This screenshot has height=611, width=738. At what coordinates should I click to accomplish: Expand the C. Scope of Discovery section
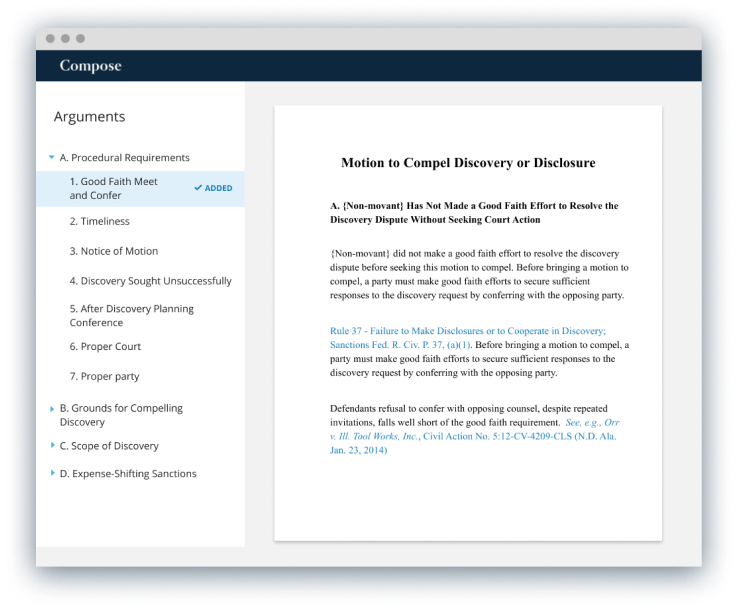point(52,446)
